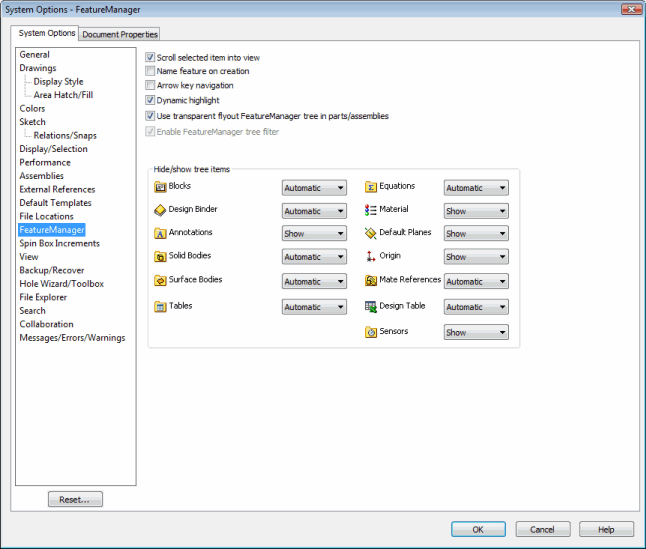The width and height of the screenshot is (646, 549).
Task: Open Spin Box Increments options
Action: tap(60, 243)
